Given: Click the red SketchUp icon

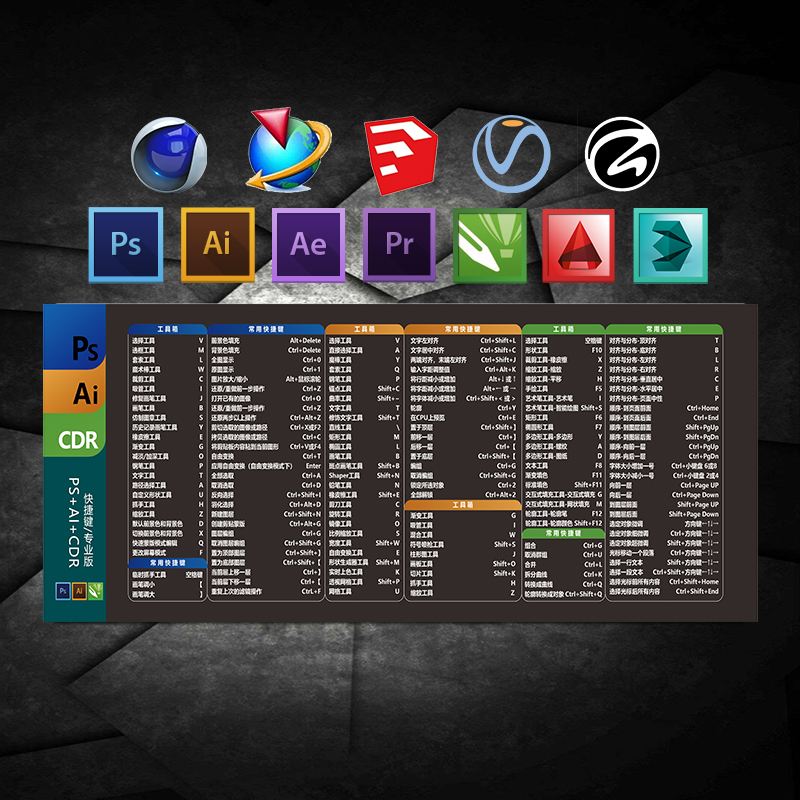Looking at the screenshot, I should [x=401, y=155].
